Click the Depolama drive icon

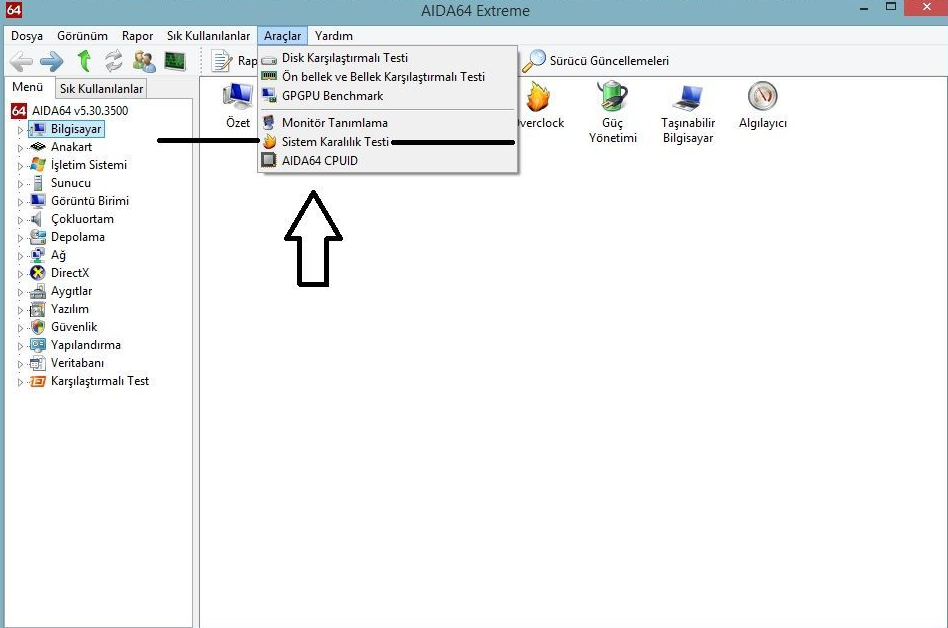(x=37, y=237)
